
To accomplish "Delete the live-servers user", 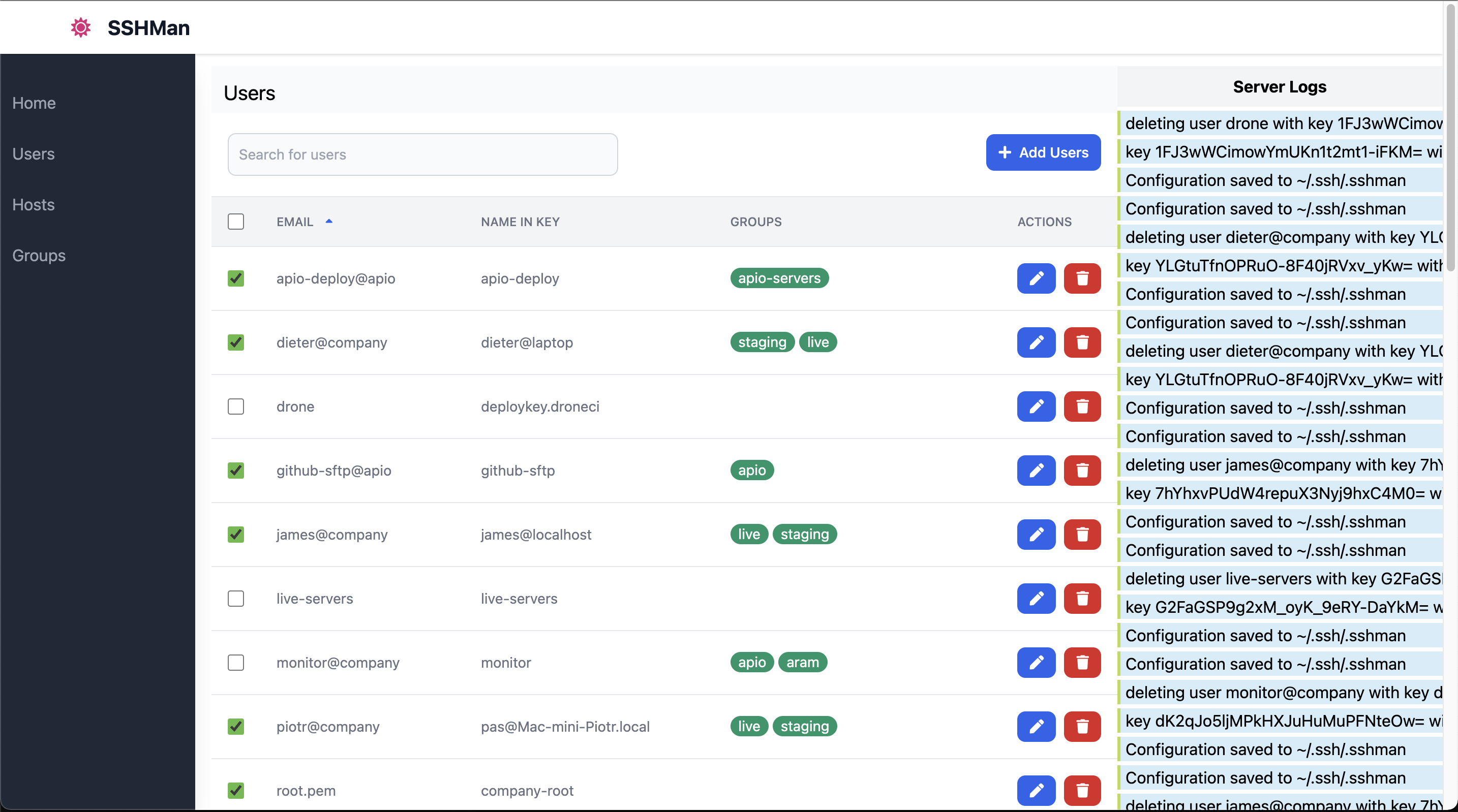I will pos(1082,598).
